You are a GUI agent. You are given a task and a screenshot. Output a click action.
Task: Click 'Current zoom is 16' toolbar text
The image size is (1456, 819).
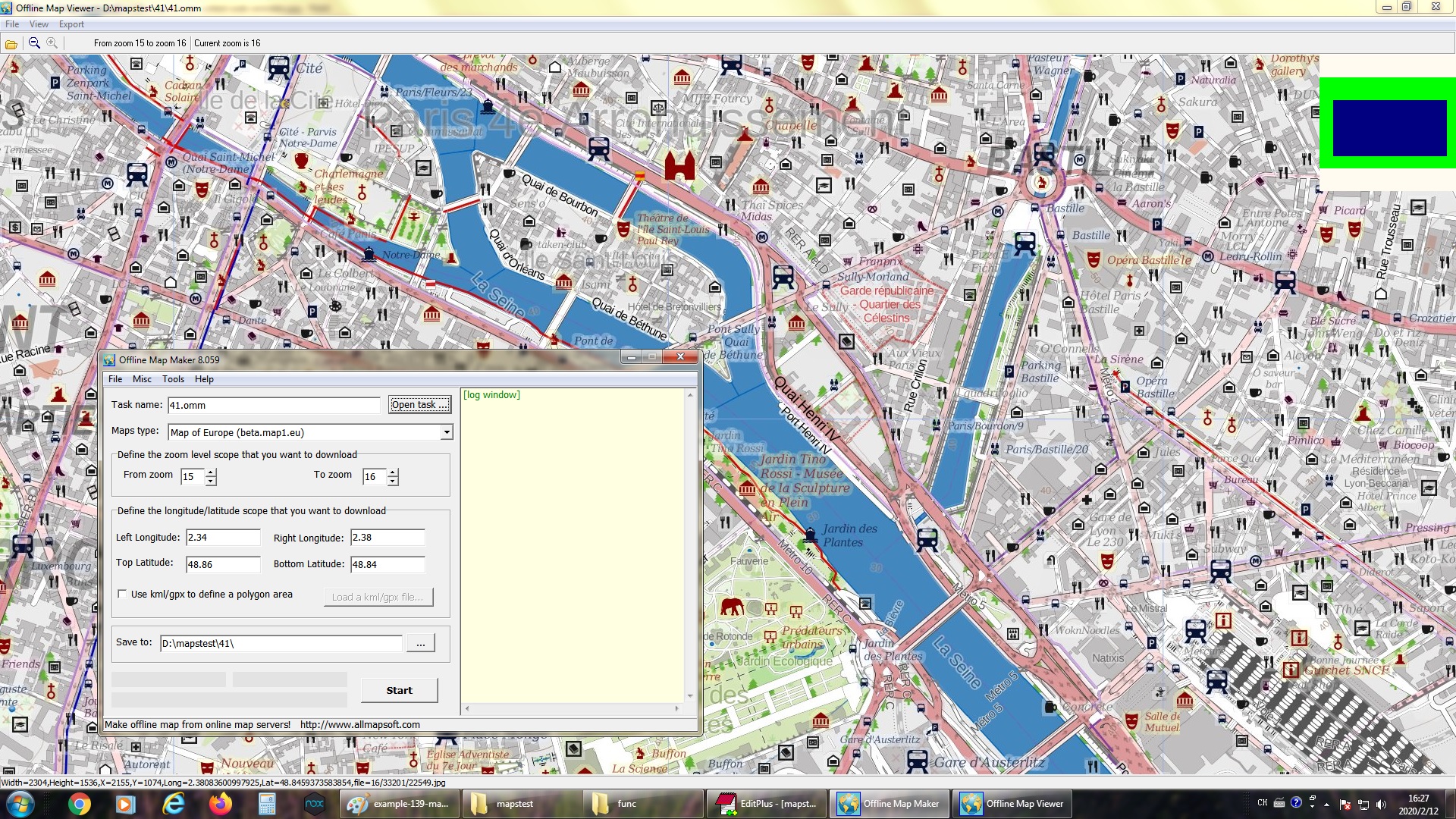point(227,43)
